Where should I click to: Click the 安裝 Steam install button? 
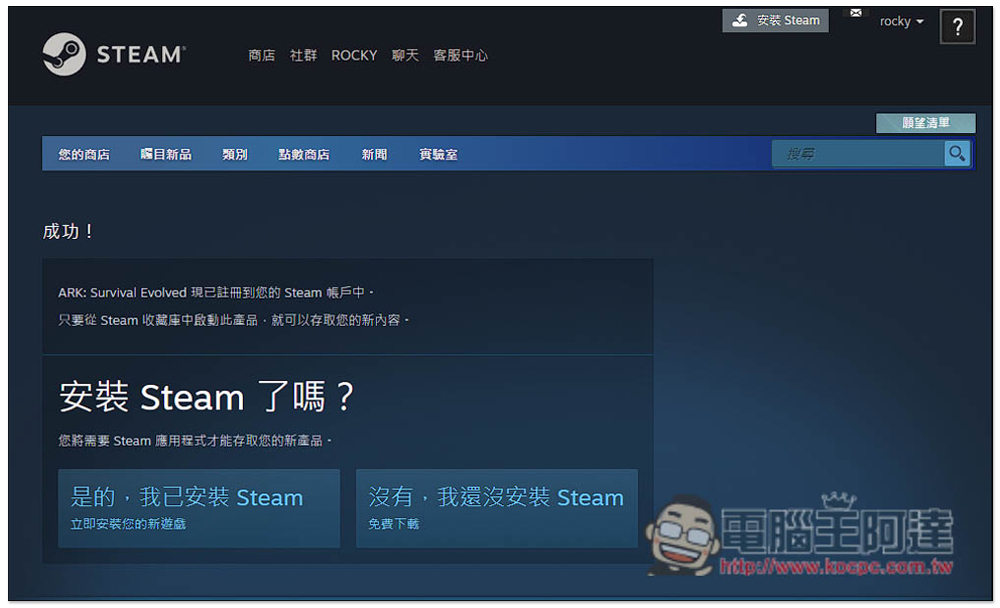776,20
